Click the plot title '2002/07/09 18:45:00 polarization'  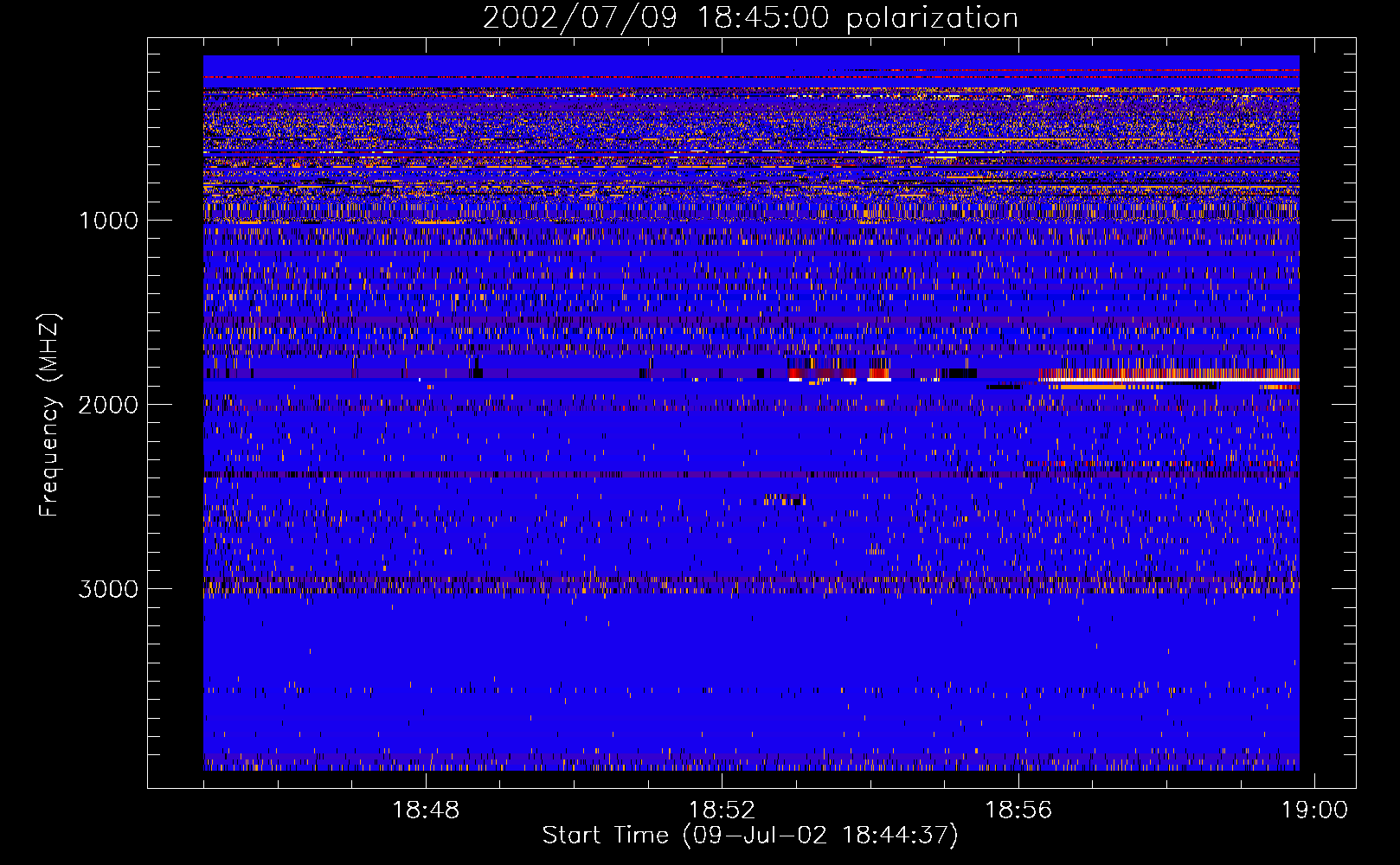(x=750, y=17)
